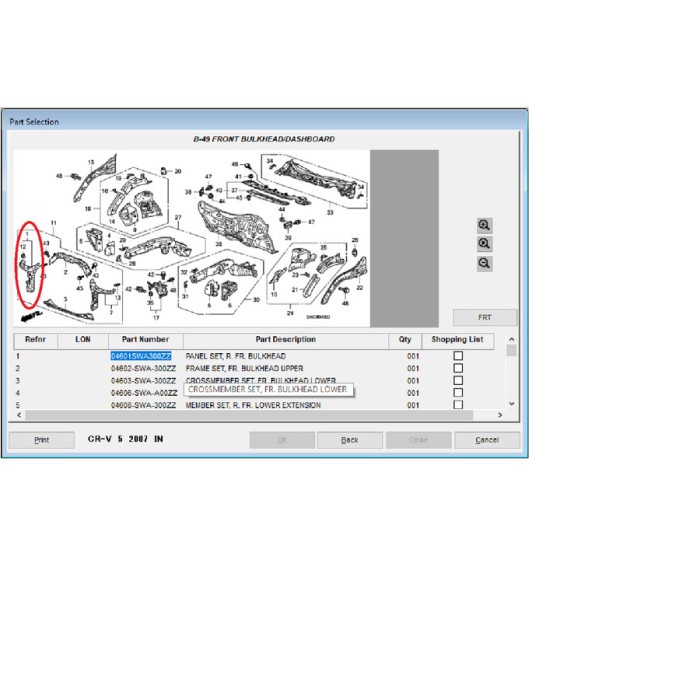Click description FRAME SET, FR. BULKHEAD UPPER
The width and height of the screenshot is (700, 700).
244,368
